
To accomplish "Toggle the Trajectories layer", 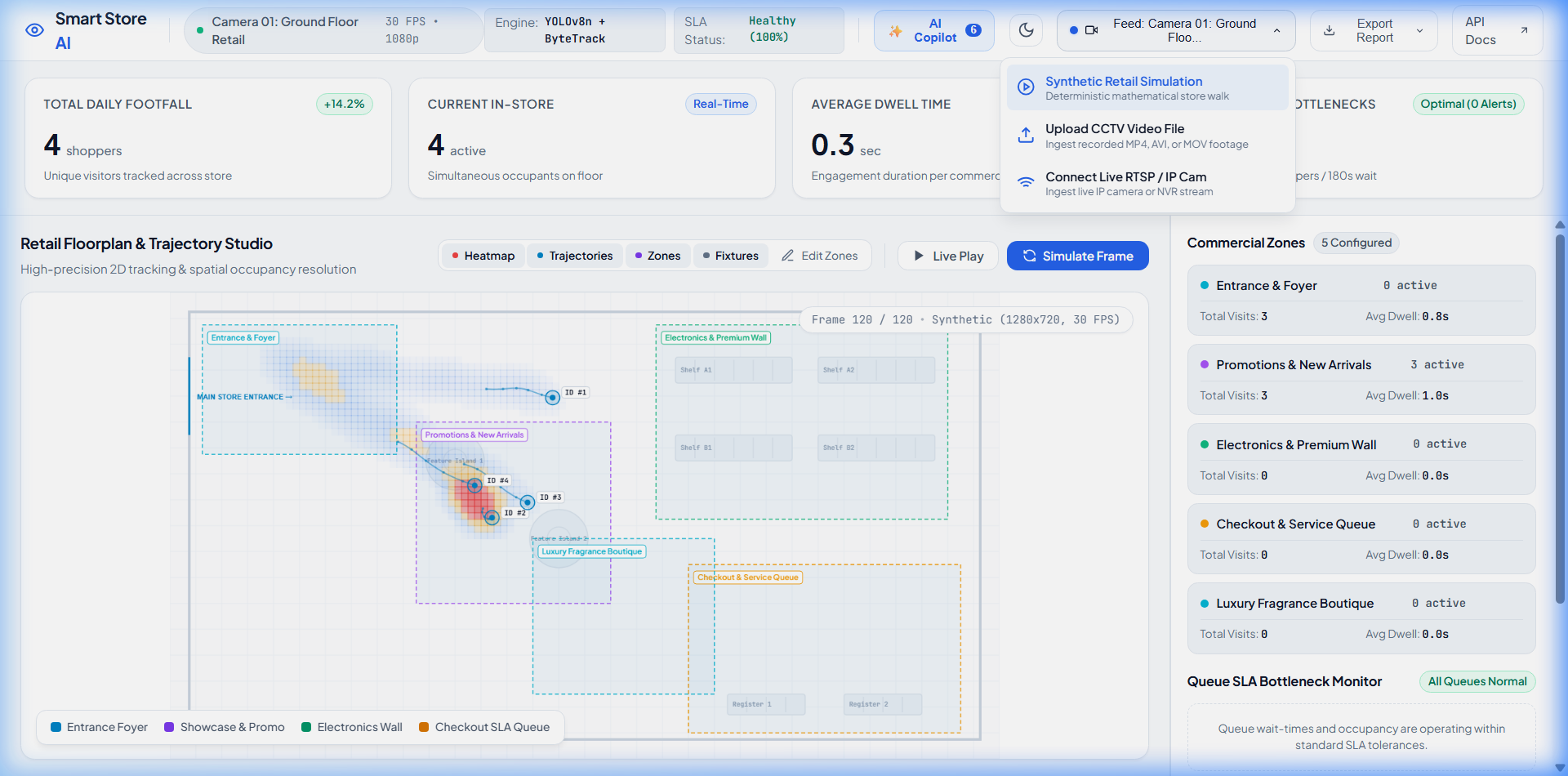I will [x=575, y=256].
